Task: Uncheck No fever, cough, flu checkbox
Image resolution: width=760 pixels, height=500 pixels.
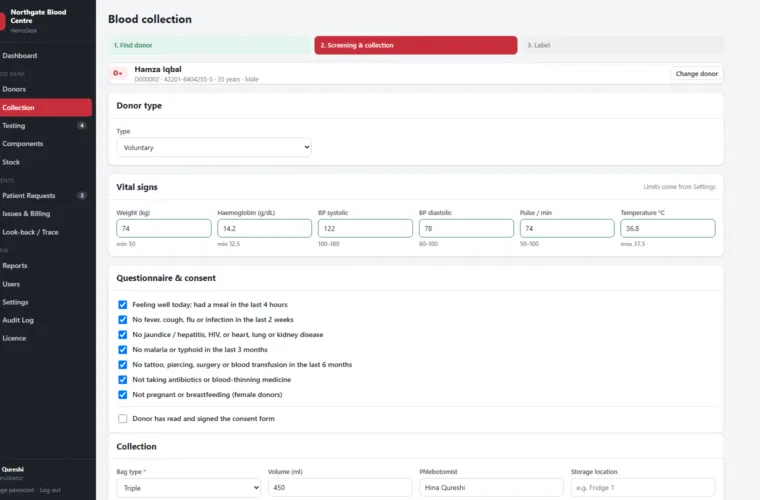Action: coord(123,319)
